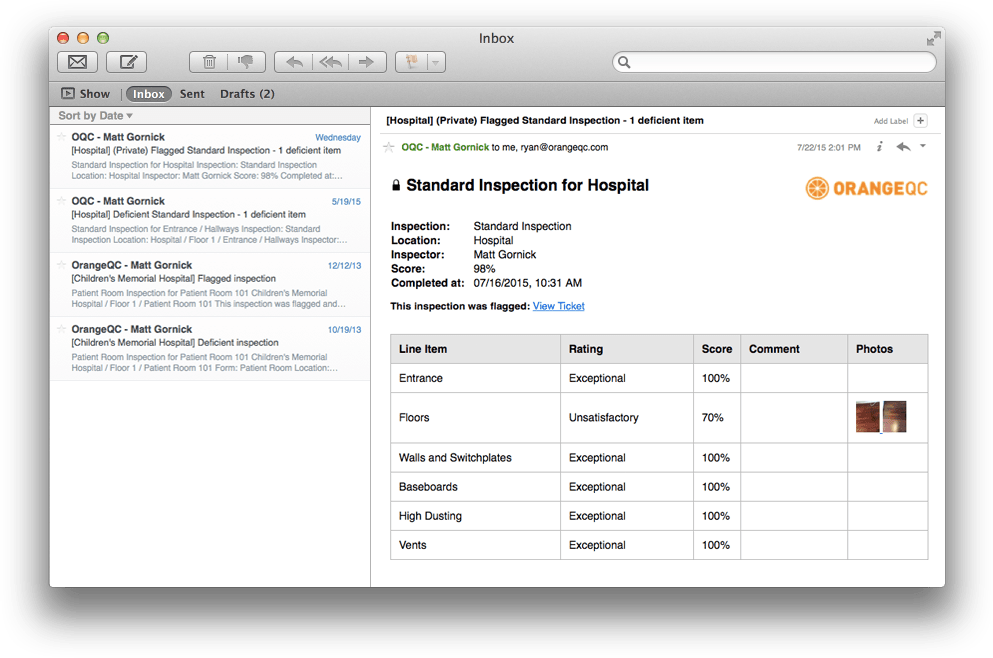The width and height of the screenshot is (993, 658).
Task: Click the Rating column header
Action: [x=626, y=349]
